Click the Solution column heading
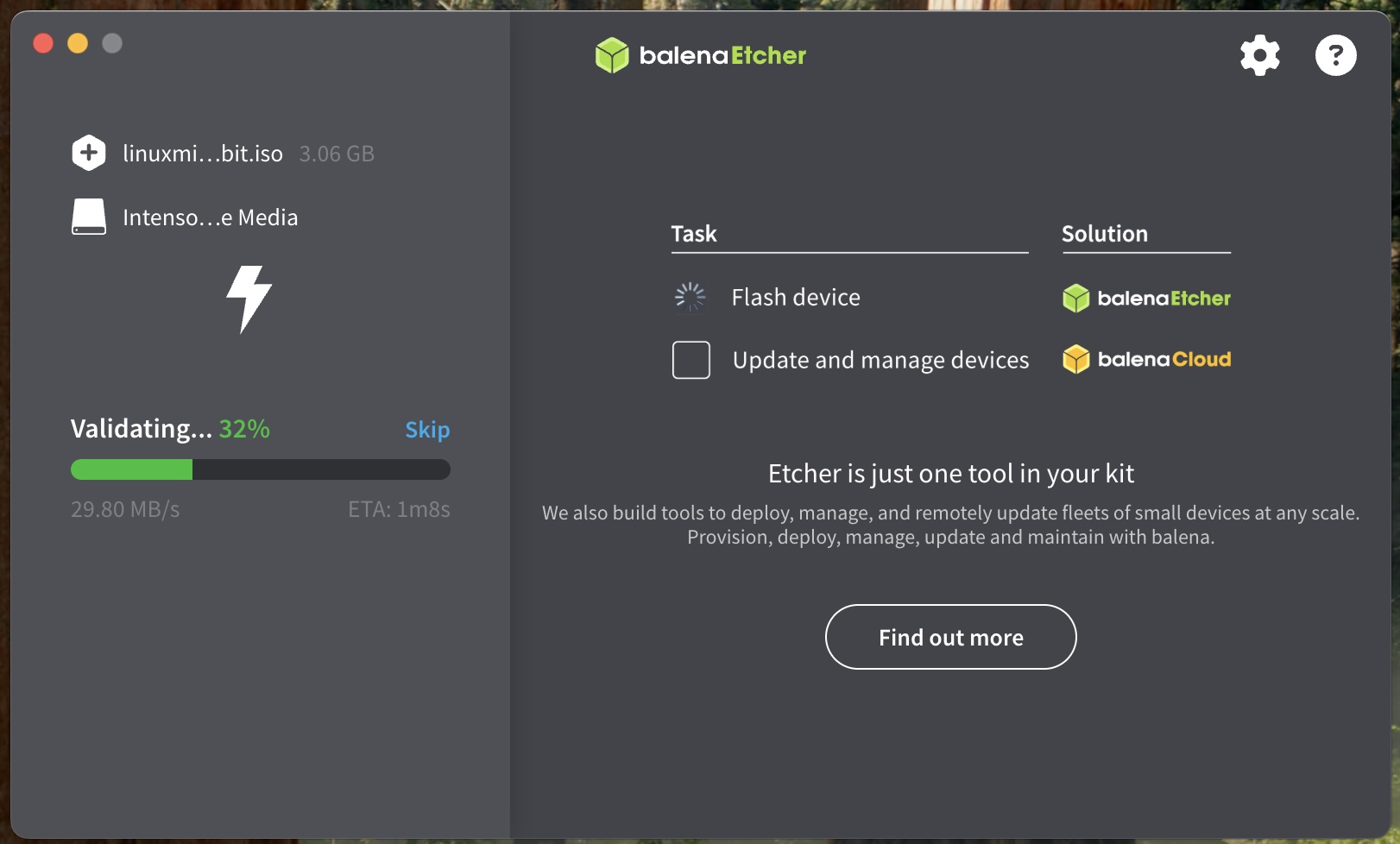This screenshot has width=1400, height=844. [1105, 234]
